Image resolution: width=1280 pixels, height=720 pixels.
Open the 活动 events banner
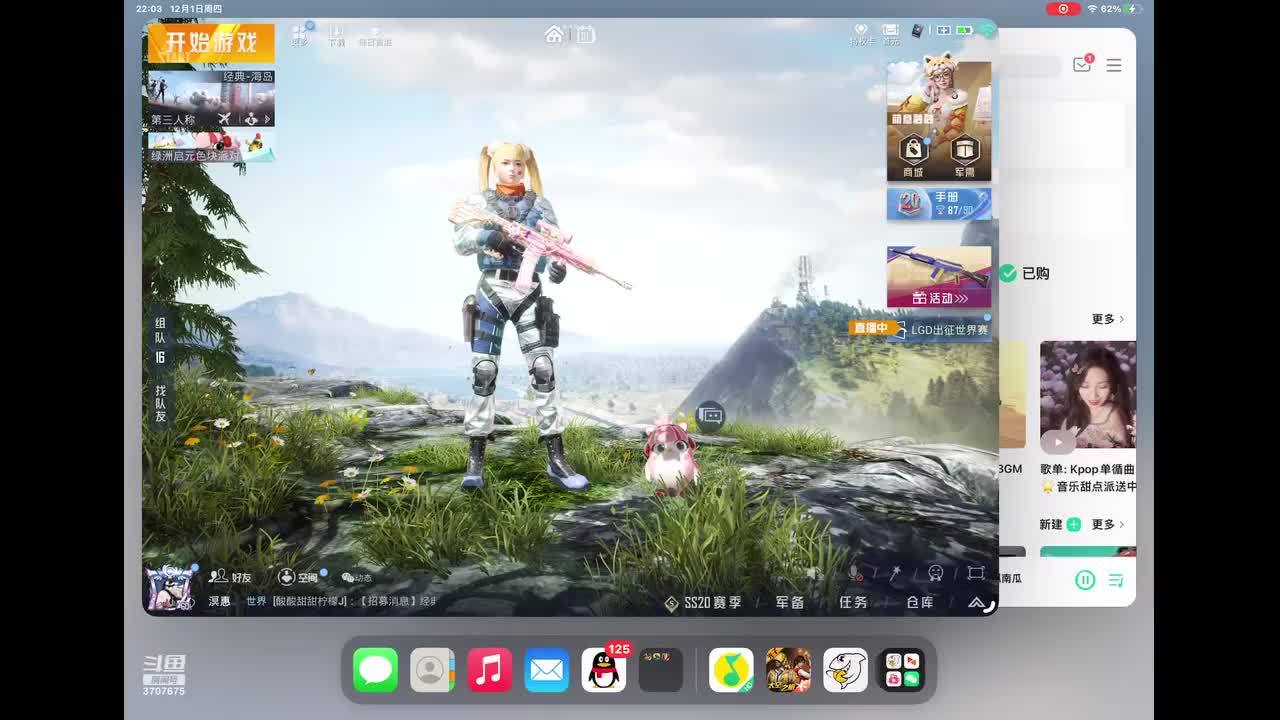click(939, 277)
